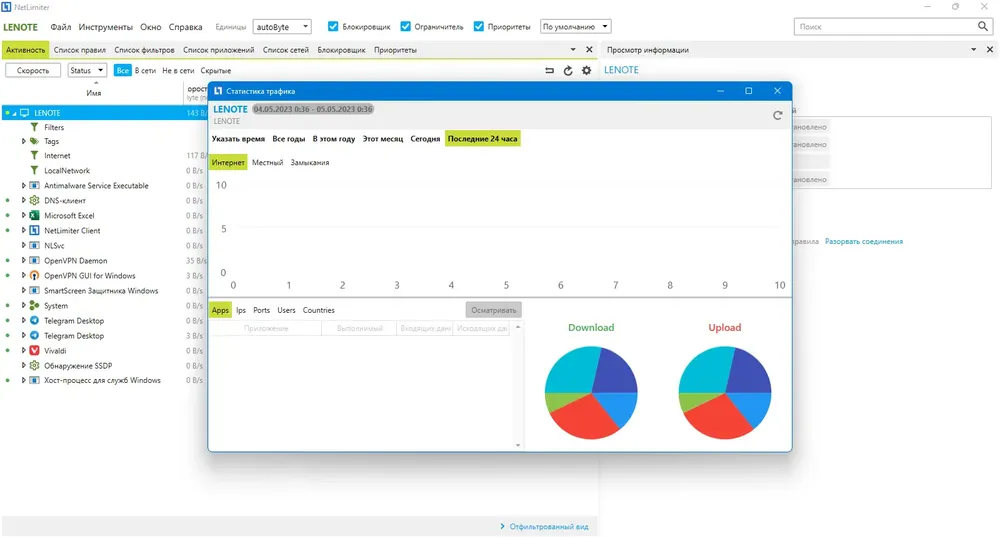Screen dimensions: 1000x538
Task: Open the Status dropdown
Action: (x=87, y=70)
